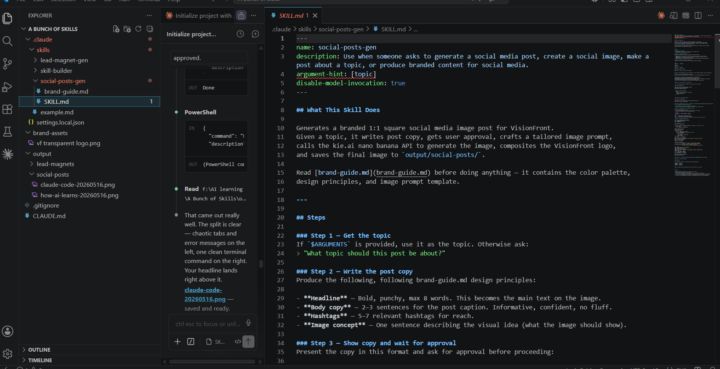Viewport: 720px width, 369px height.
Task: Open example.md in the Explorer
Action: (x=90, y=112)
